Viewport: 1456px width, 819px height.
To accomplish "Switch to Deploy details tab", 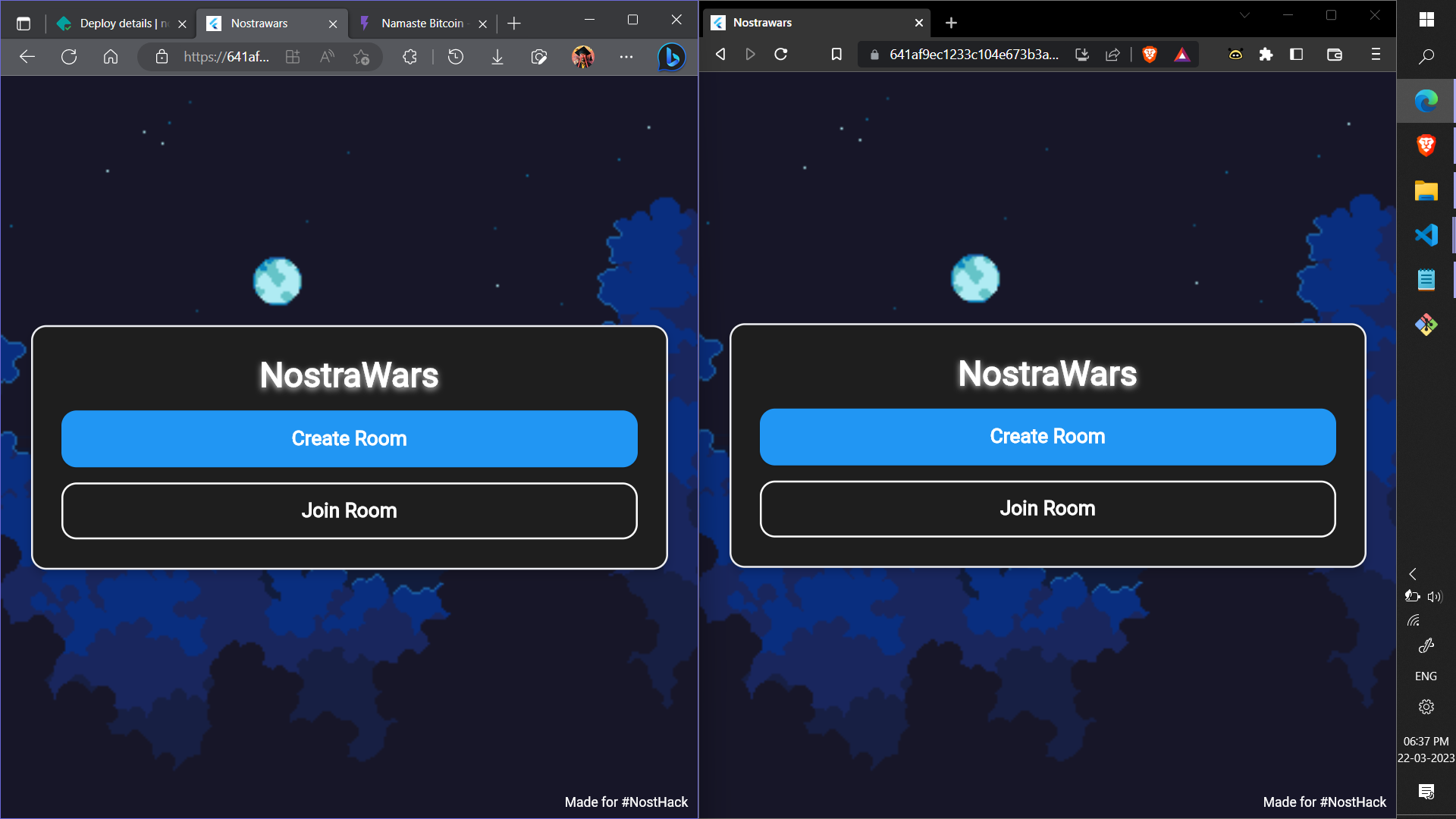I will tap(118, 24).
